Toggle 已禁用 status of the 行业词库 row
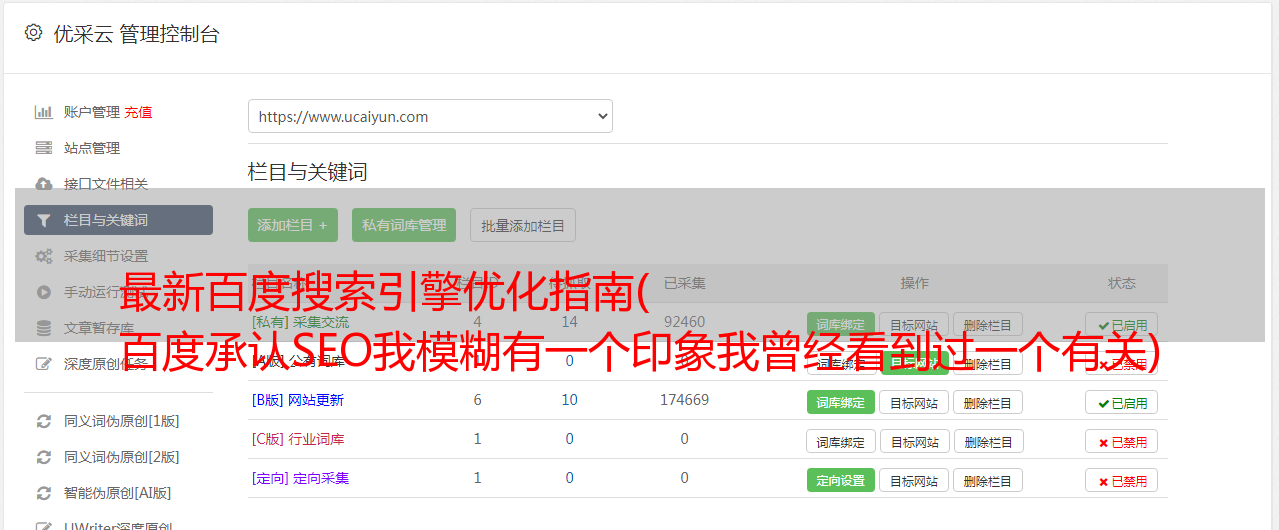Image resolution: width=1279 pixels, height=530 pixels. point(1122,441)
